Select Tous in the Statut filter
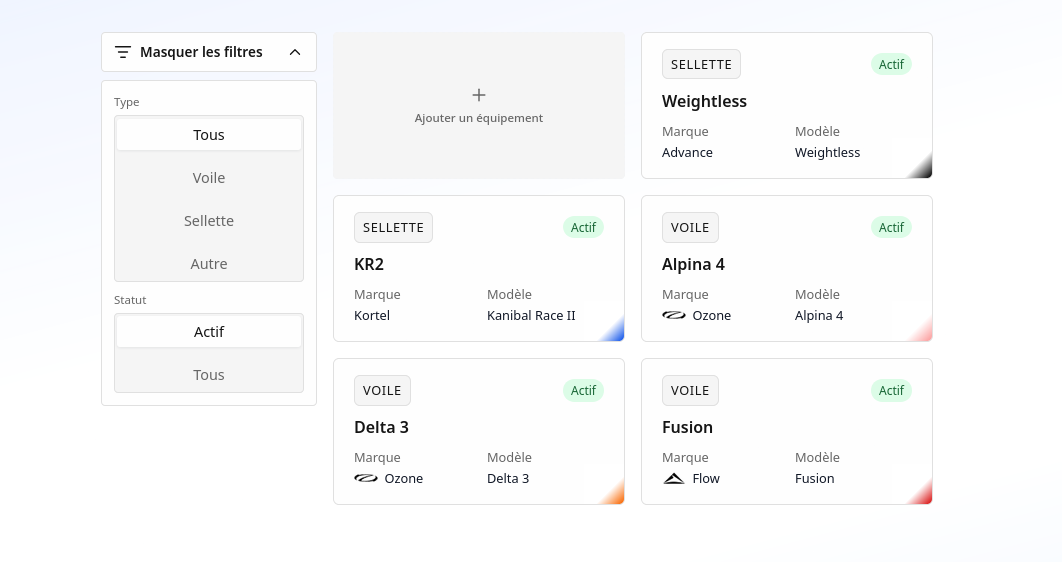 [209, 375]
